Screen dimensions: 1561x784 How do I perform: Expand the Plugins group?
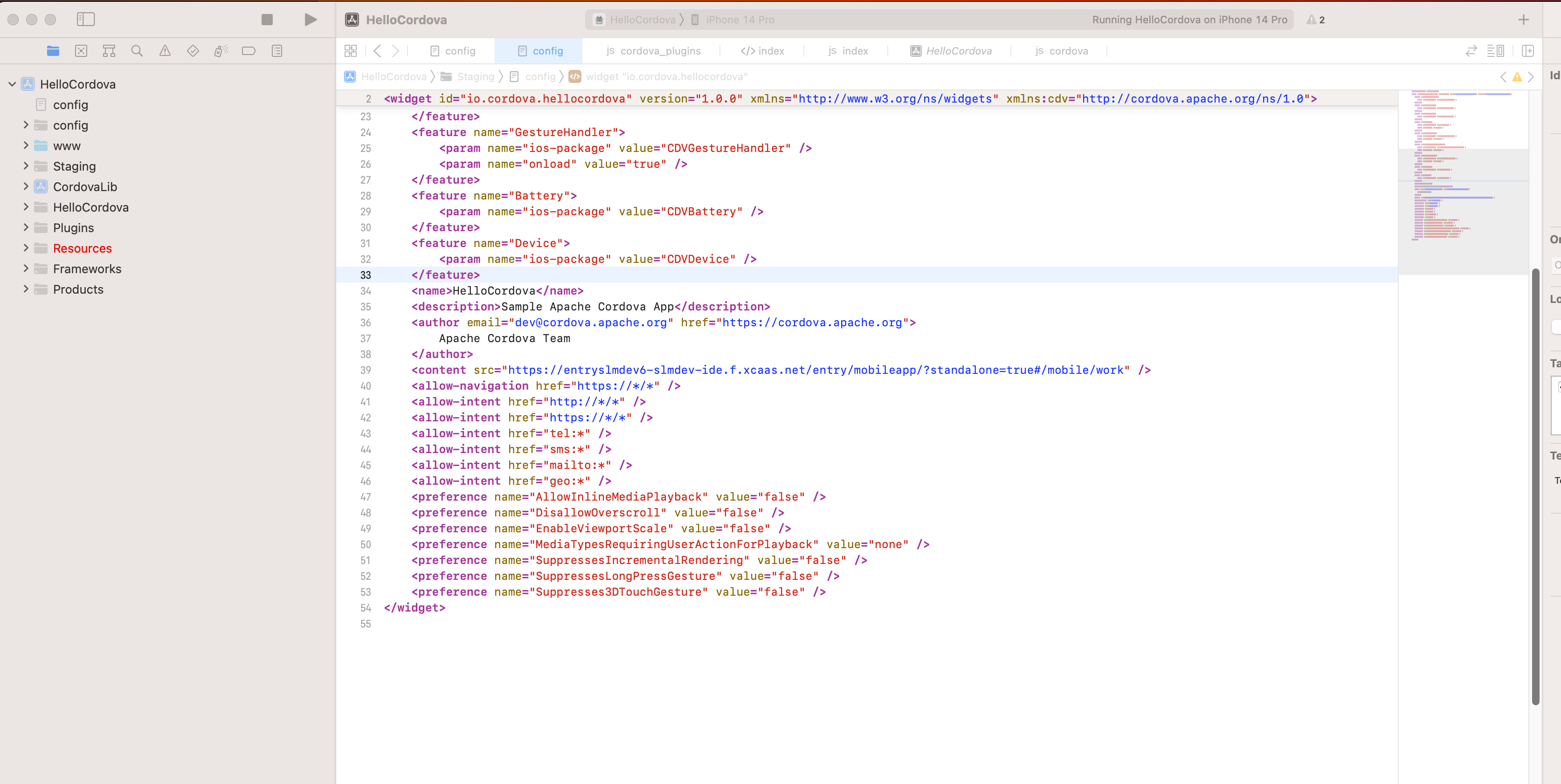point(26,228)
